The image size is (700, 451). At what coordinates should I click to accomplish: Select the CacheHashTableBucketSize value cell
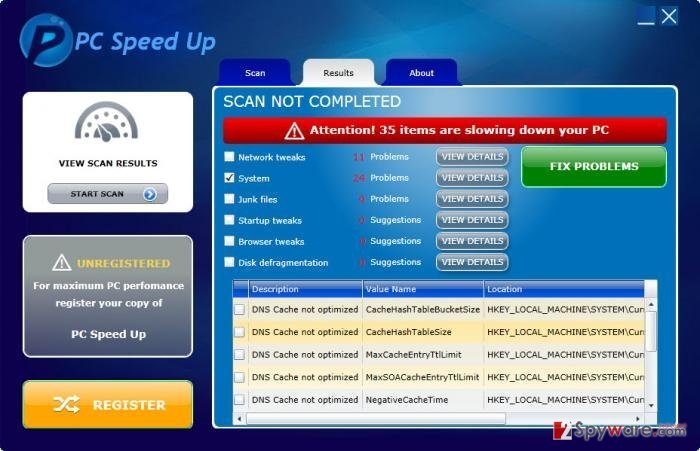click(423, 309)
